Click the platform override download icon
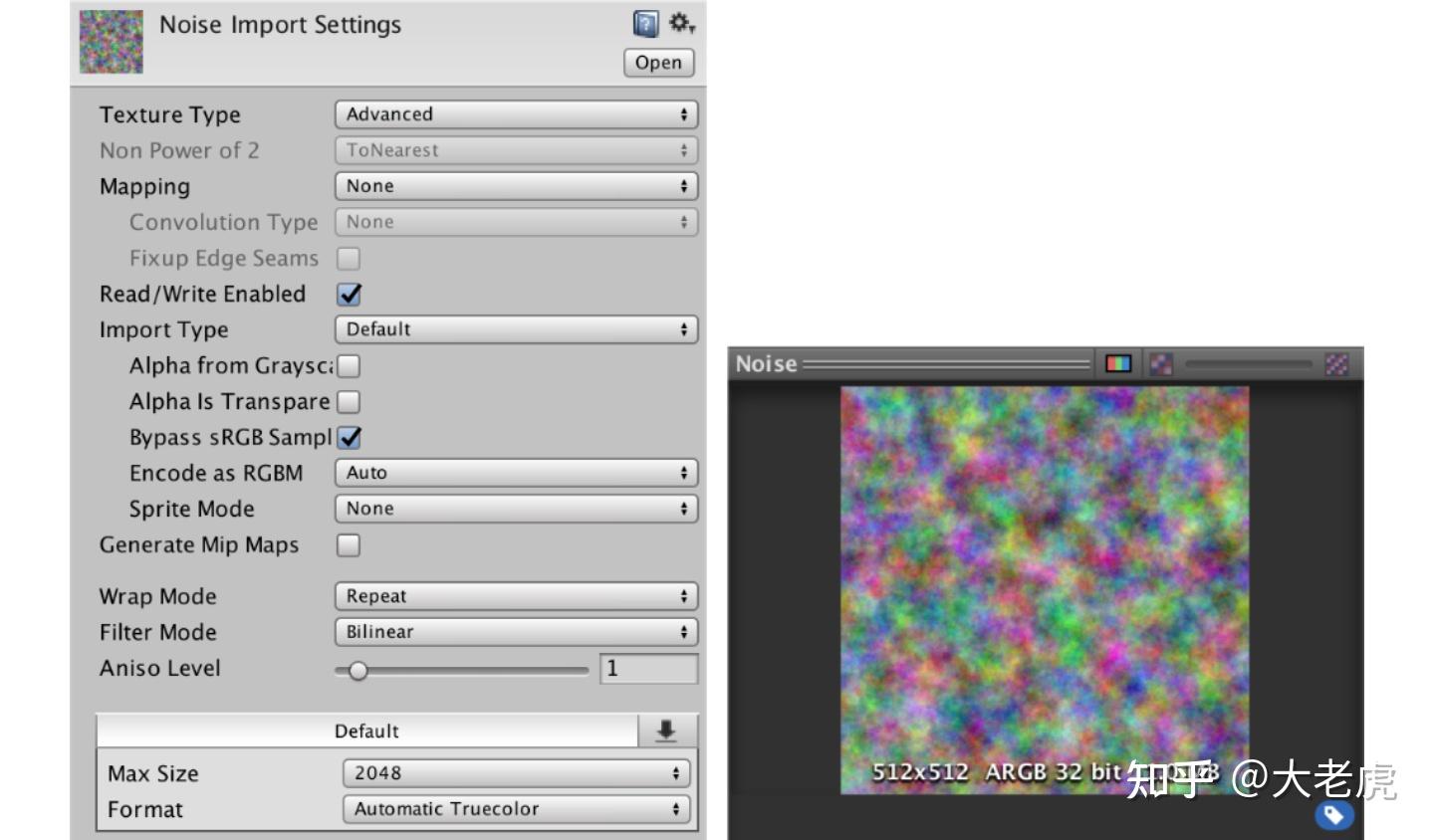Image resolution: width=1434 pixels, height=840 pixels. (667, 732)
